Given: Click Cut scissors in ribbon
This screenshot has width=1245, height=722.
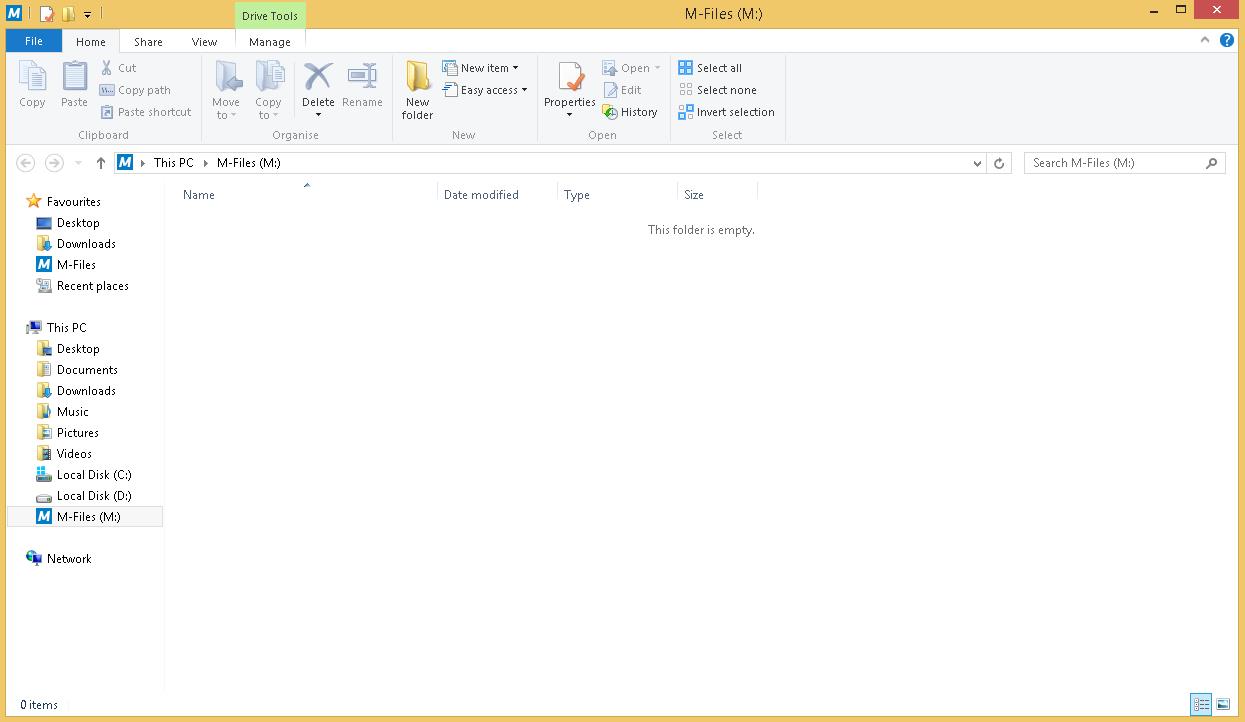Looking at the screenshot, I should [119, 68].
